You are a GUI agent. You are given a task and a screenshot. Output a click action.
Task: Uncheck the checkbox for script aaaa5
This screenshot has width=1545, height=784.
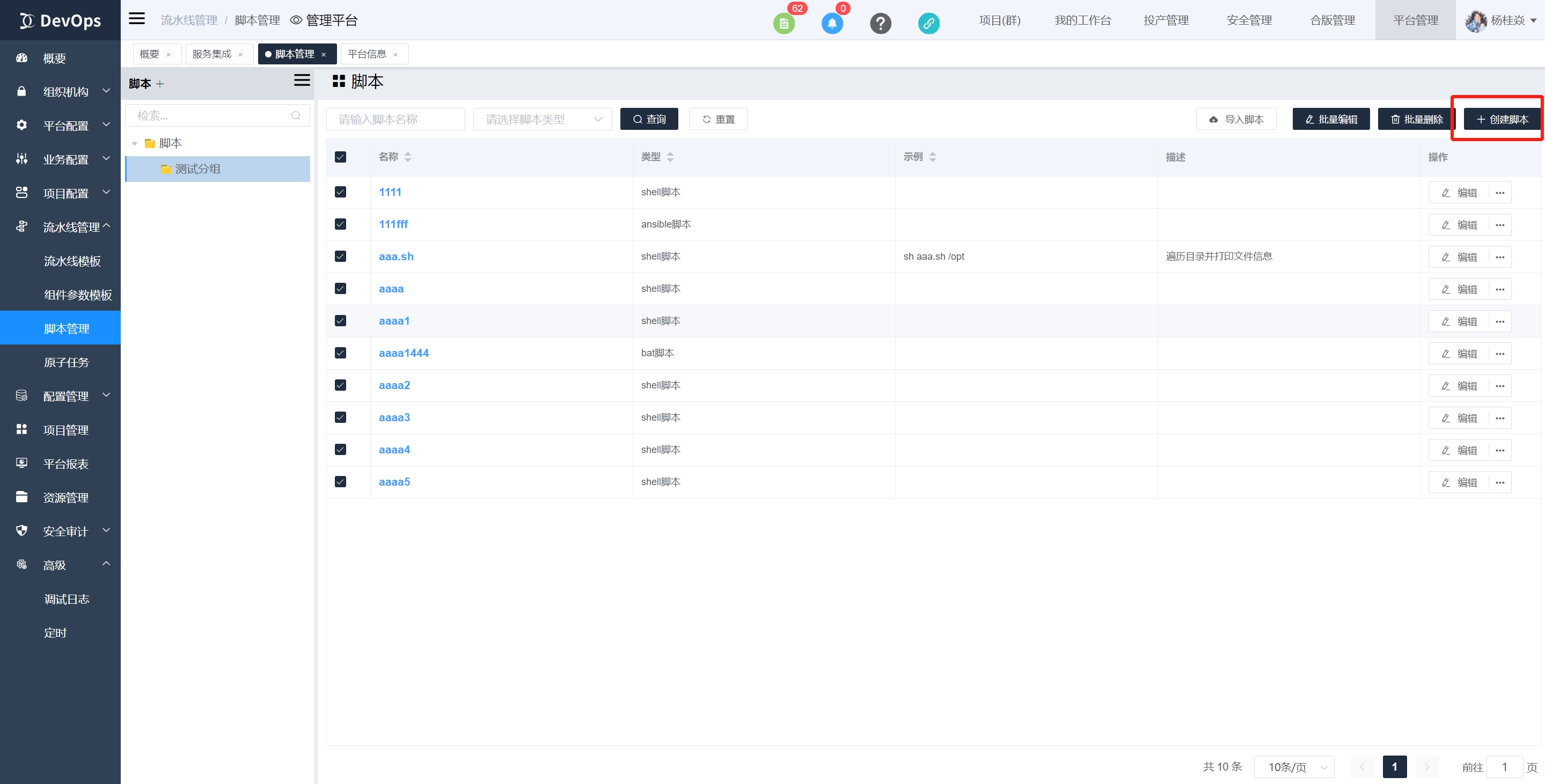pos(340,482)
